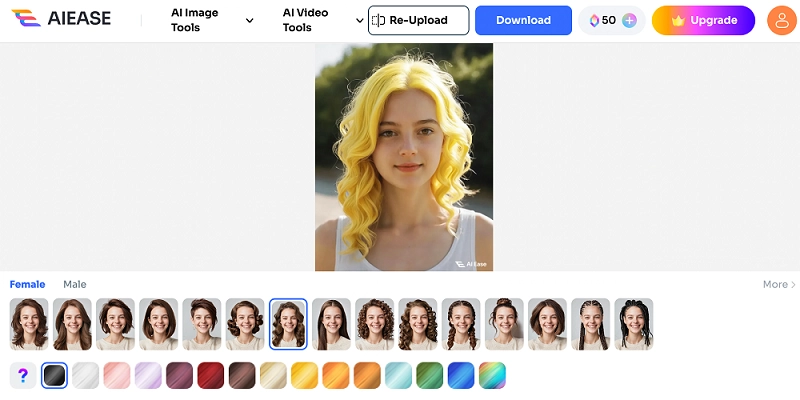Pick the rainbow gradient hair color swatch

[492, 375]
